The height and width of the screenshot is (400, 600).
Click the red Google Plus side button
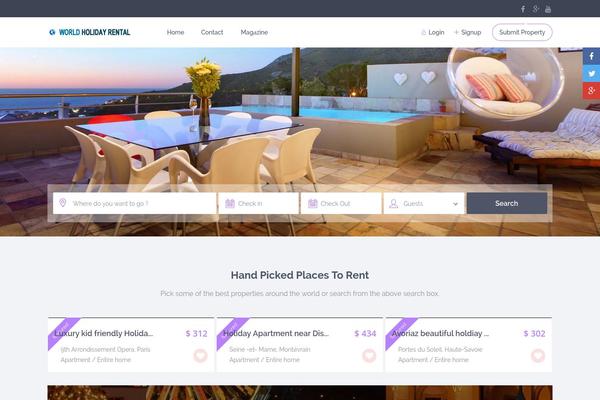tap(591, 91)
